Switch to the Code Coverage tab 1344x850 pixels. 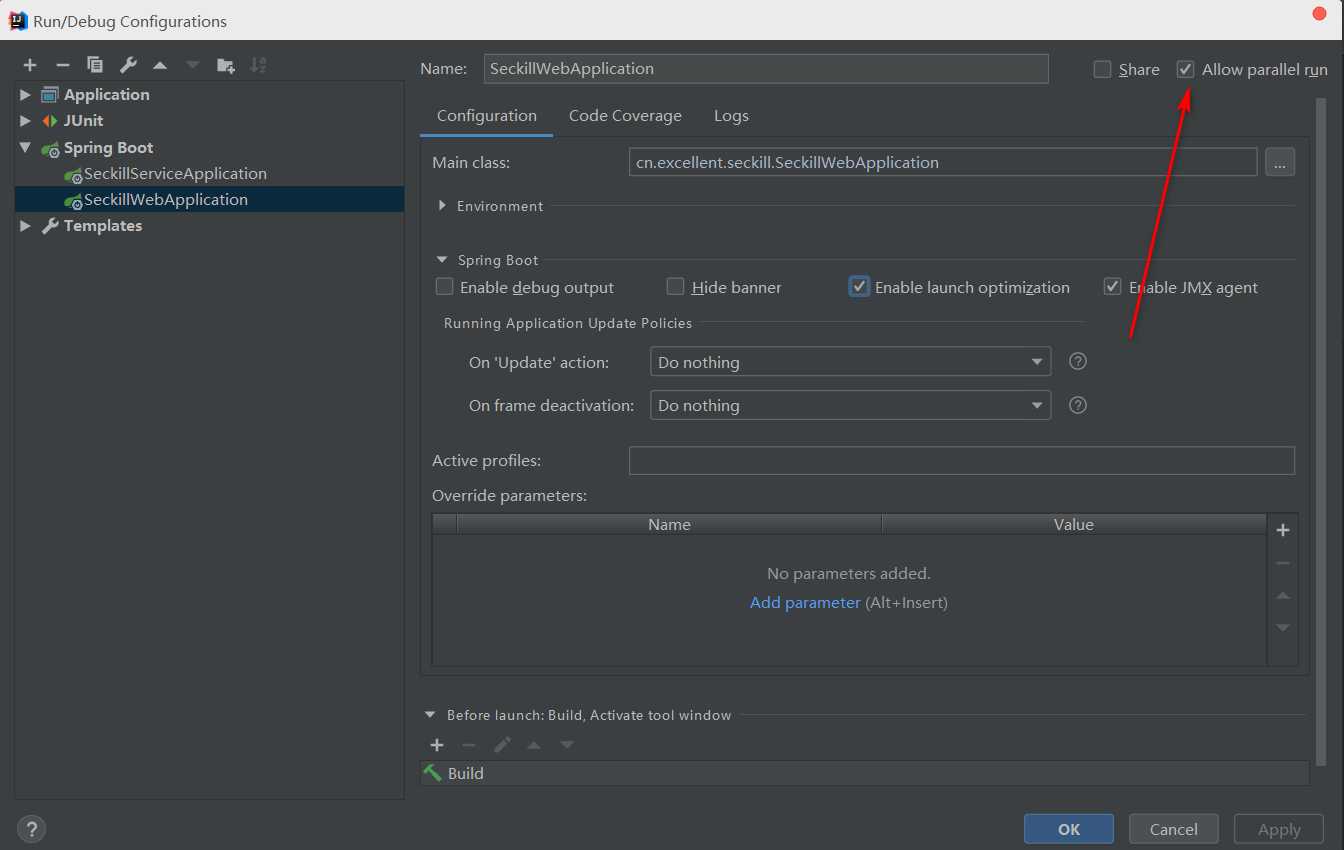pyautogui.click(x=625, y=116)
